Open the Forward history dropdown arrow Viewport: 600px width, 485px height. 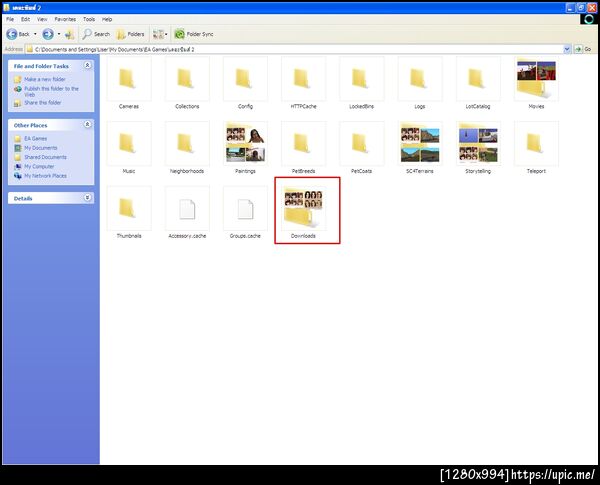pos(59,34)
